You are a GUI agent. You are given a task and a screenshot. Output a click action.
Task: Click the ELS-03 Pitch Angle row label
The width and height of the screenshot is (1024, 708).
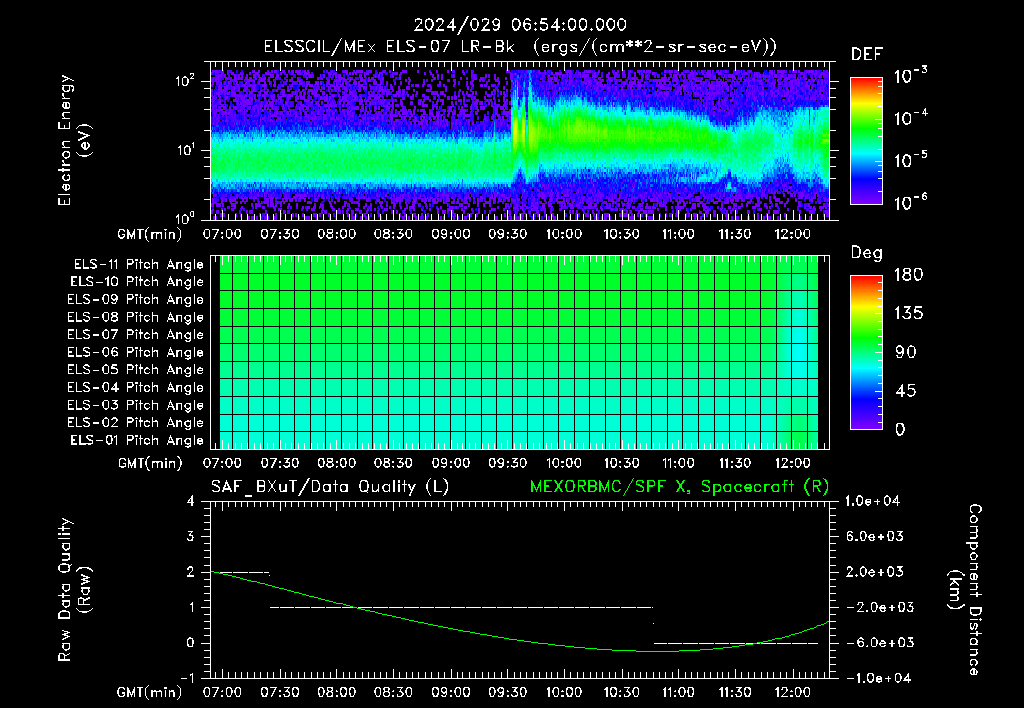(x=136, y=405)
